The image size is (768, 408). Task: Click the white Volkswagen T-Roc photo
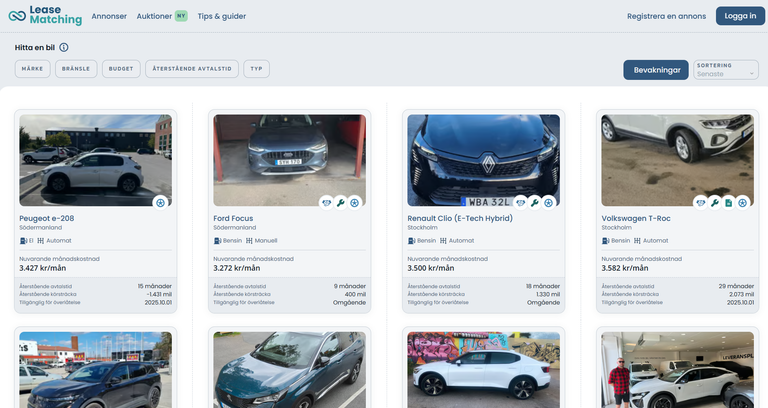click(677, 160)
